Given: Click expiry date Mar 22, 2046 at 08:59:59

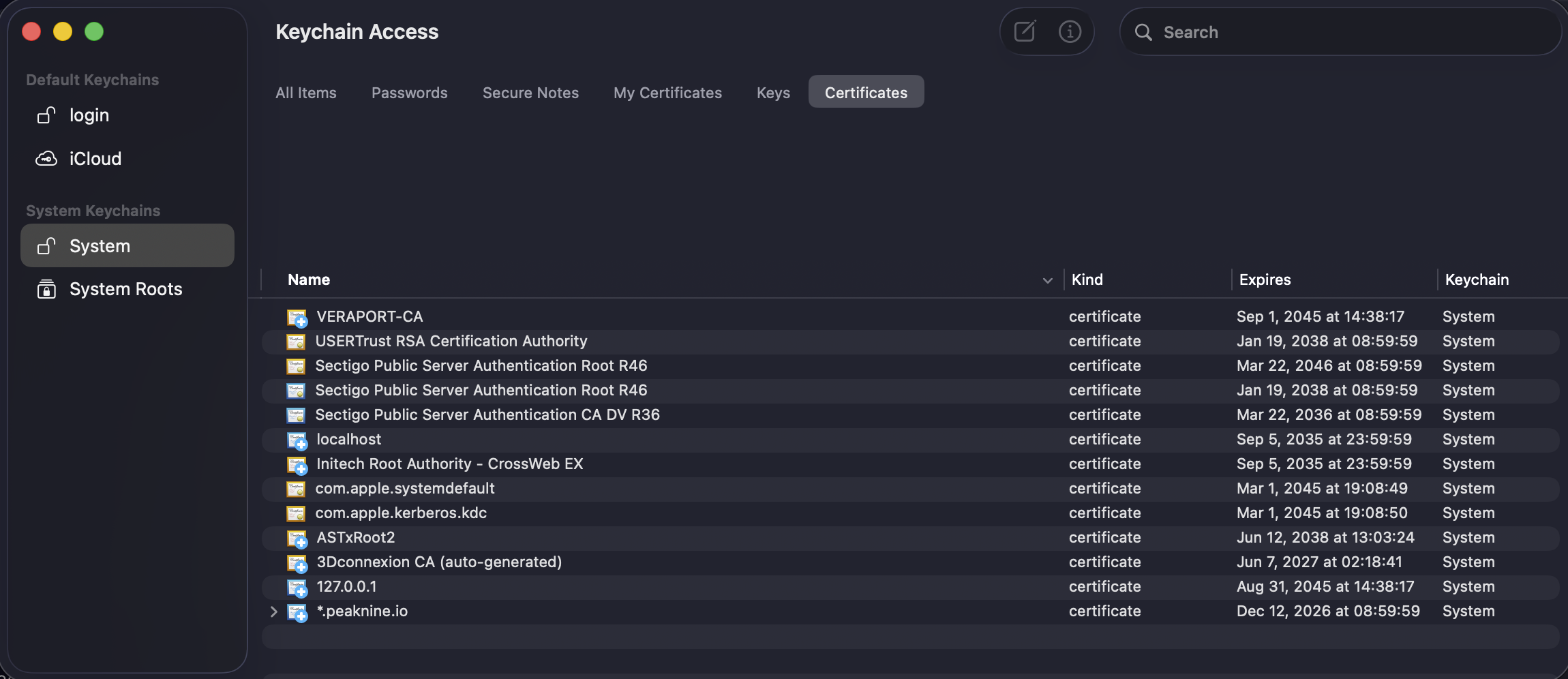Looking at the screenshot, I should (1329, 365).
